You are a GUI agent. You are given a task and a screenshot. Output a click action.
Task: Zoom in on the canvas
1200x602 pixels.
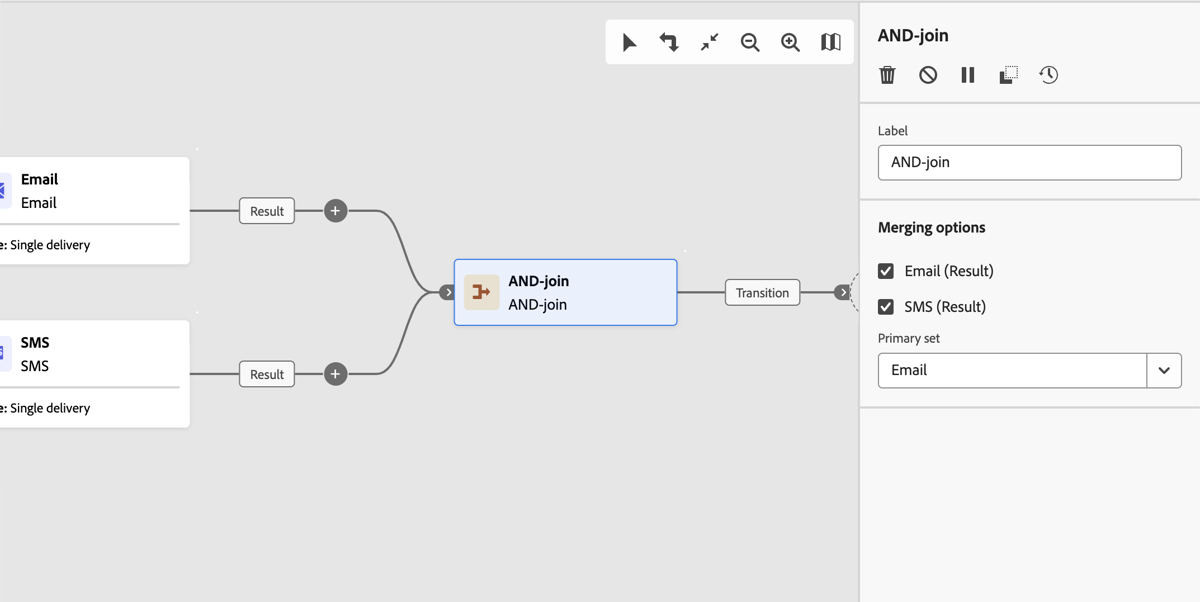(x=790, y=42)
